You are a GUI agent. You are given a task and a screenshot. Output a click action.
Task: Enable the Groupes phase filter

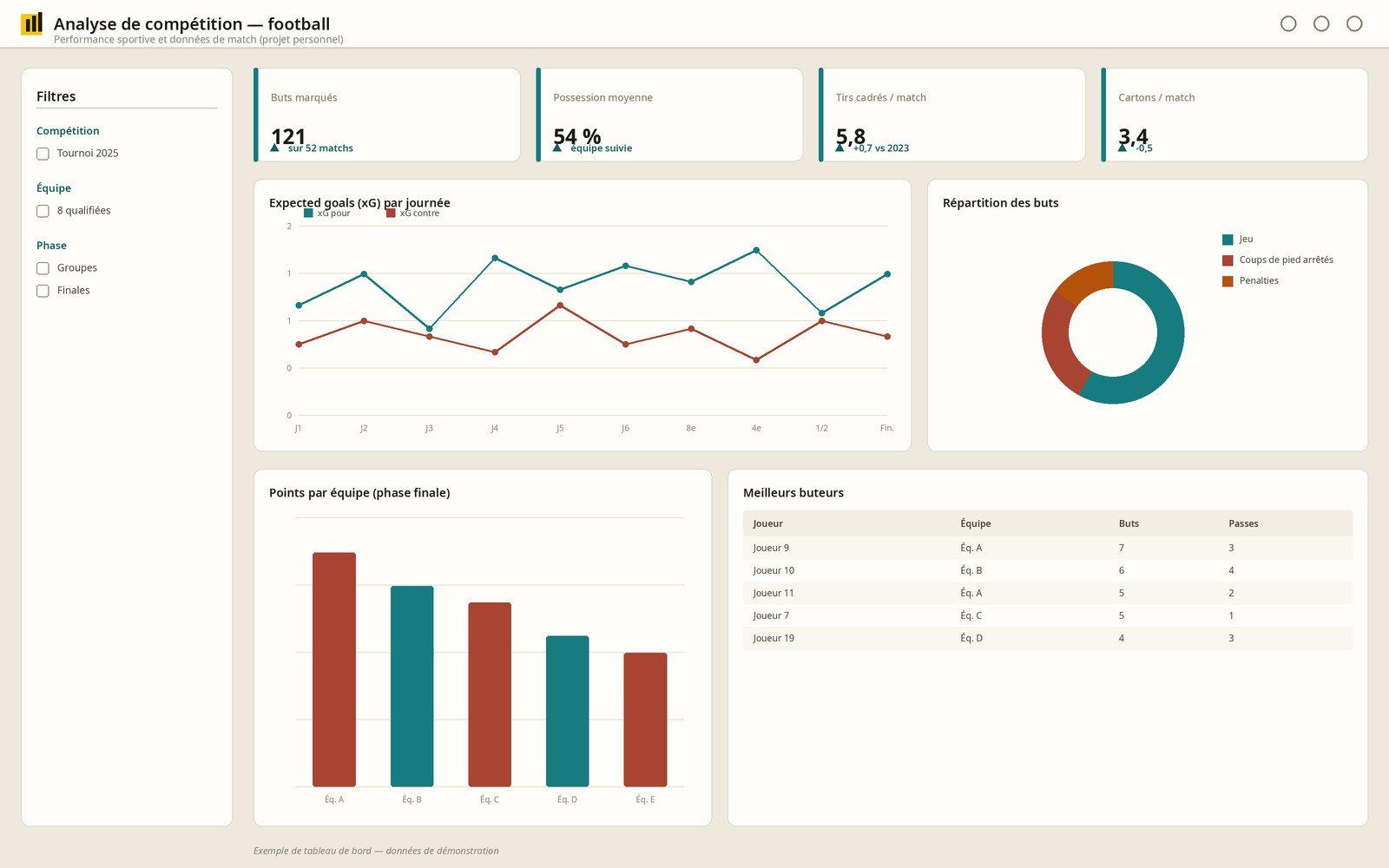pos(43,268)
